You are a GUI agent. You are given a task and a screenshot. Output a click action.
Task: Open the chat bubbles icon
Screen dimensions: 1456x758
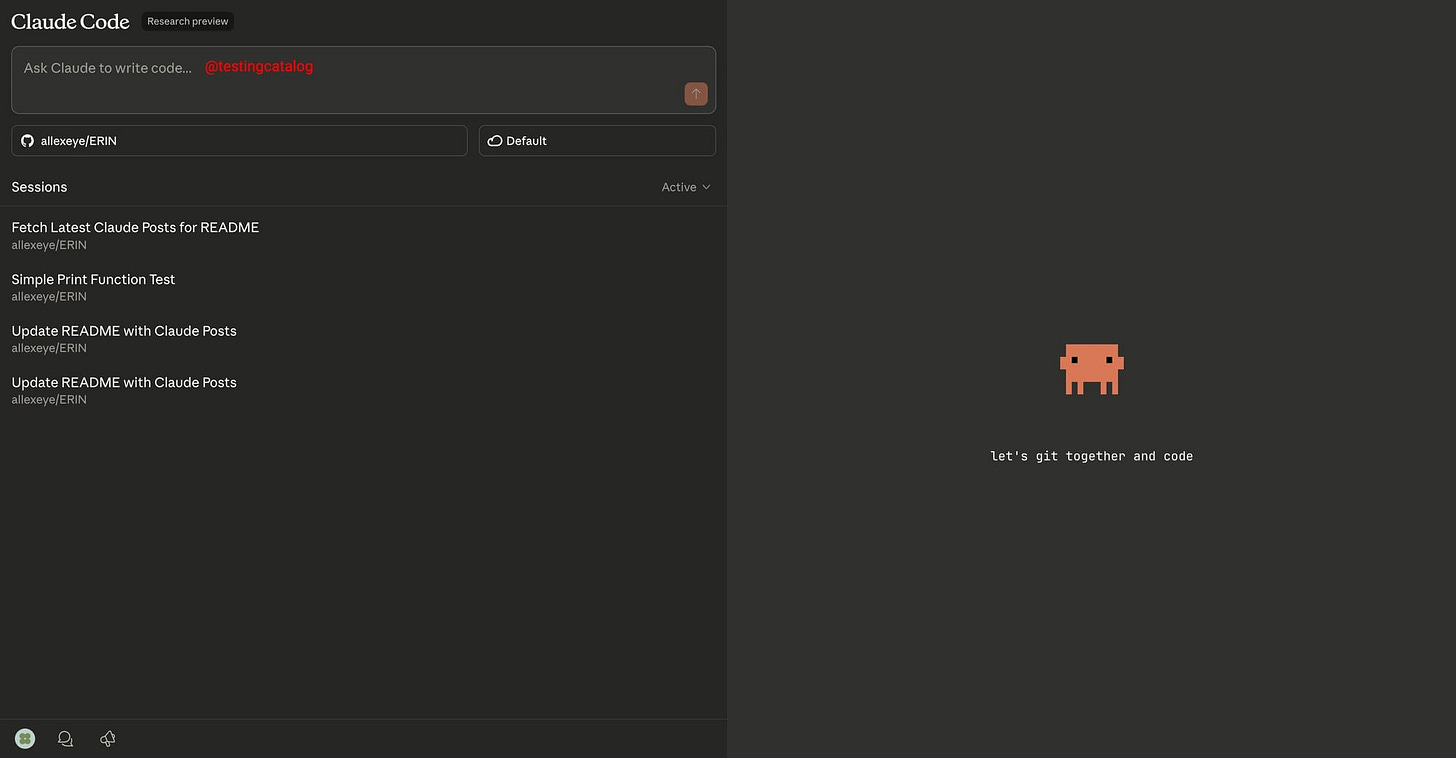(x=66, y=739)
